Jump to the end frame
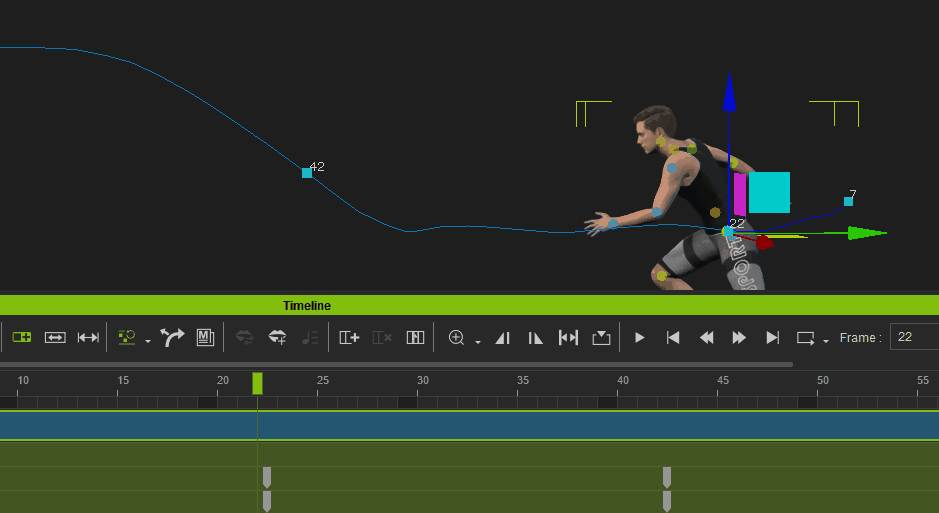This screenshot has height=513, width=939. pos(773,338)
